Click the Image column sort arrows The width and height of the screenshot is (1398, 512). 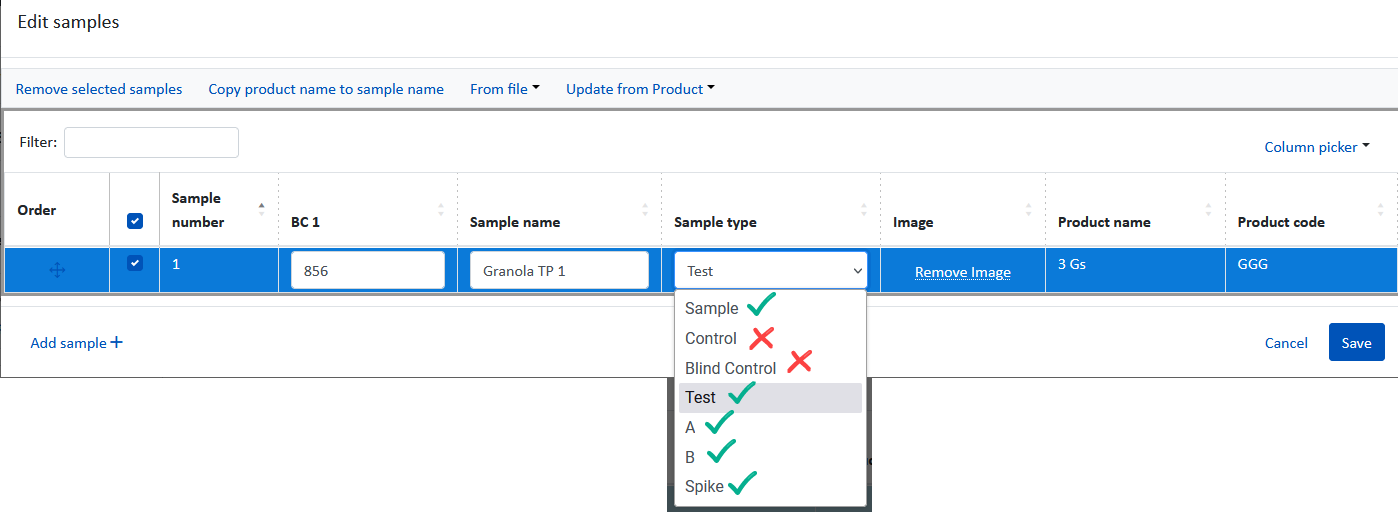(1029, 209)
